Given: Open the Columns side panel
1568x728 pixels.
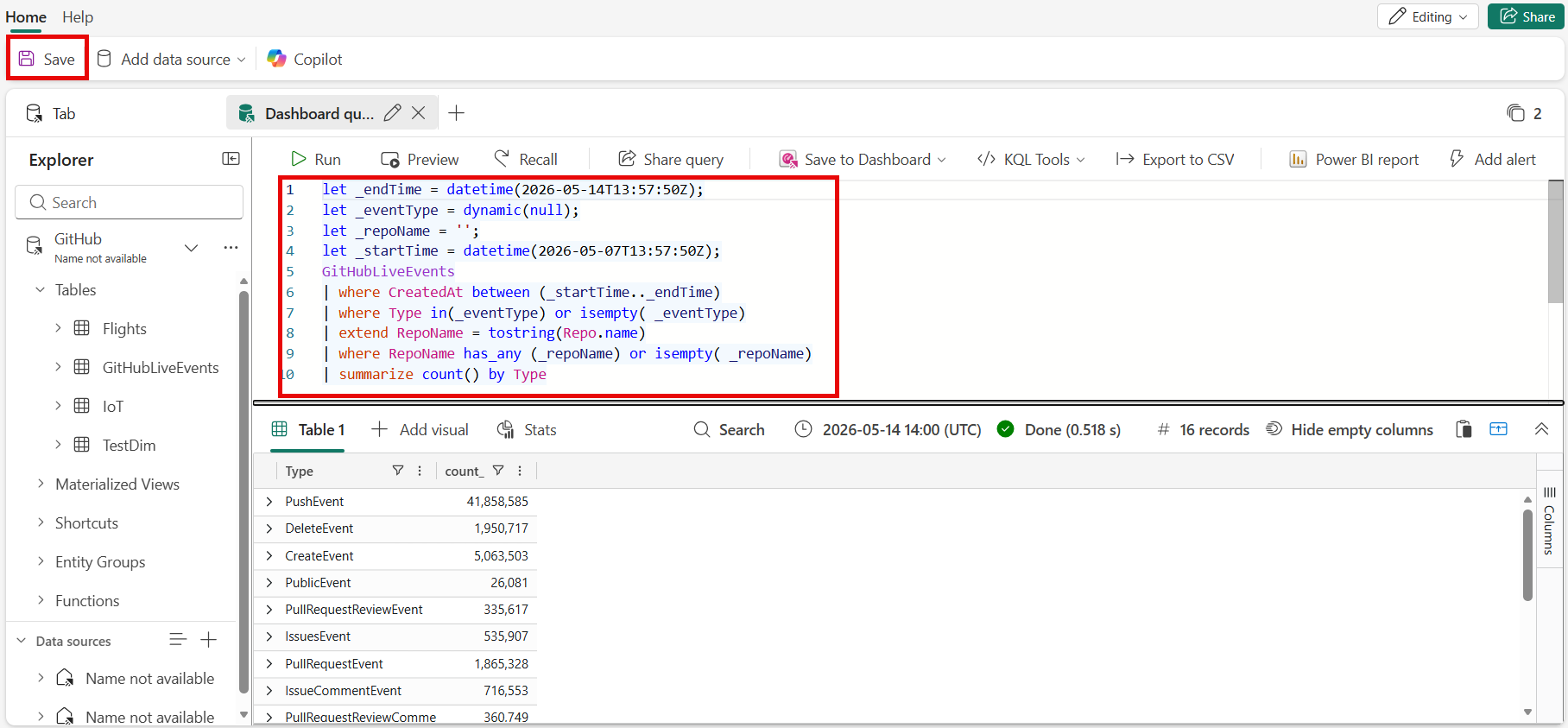Looking at the screenshot, I should pyautogui.click(x=1549, y=521).
